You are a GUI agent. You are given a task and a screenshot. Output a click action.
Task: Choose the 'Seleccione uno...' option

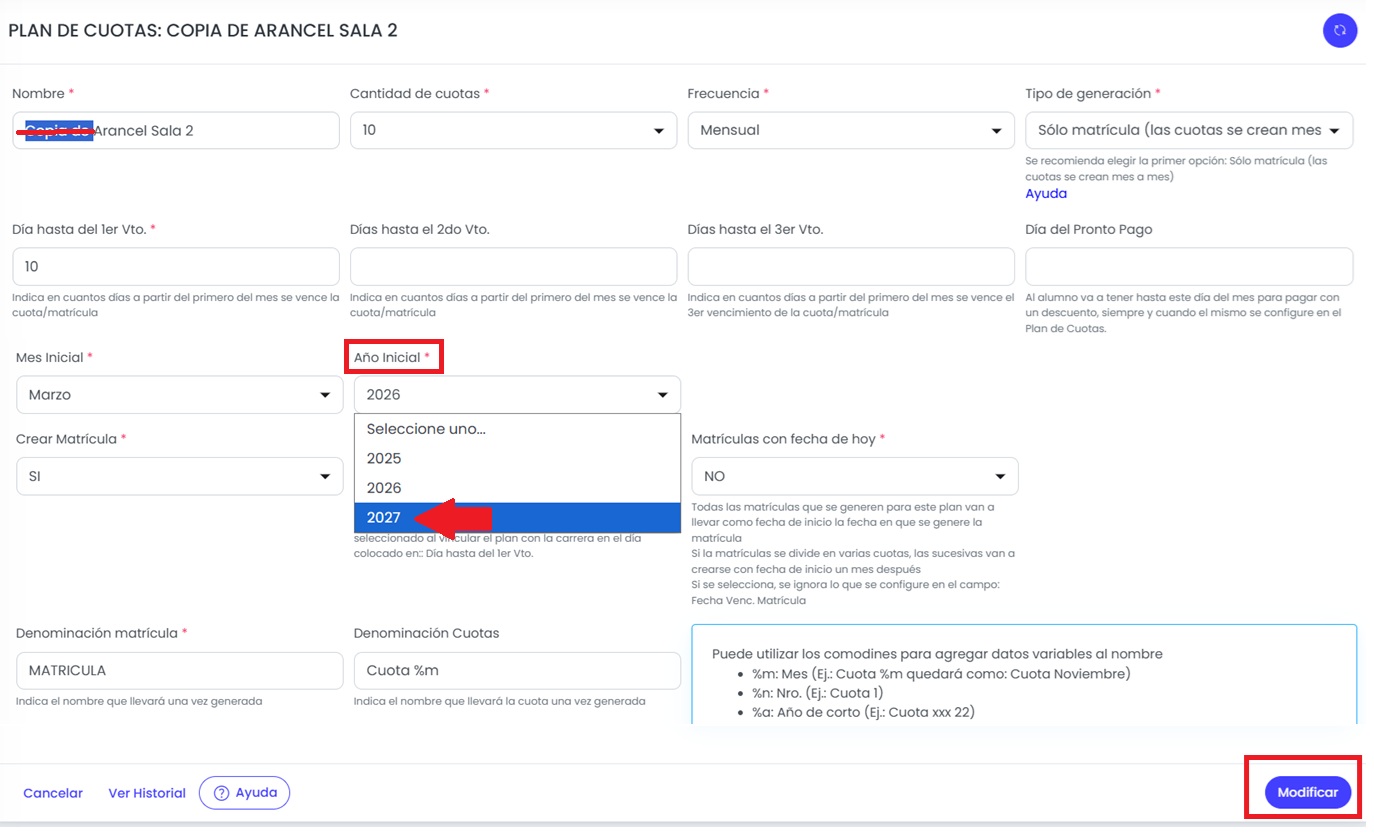pos(517,429)
